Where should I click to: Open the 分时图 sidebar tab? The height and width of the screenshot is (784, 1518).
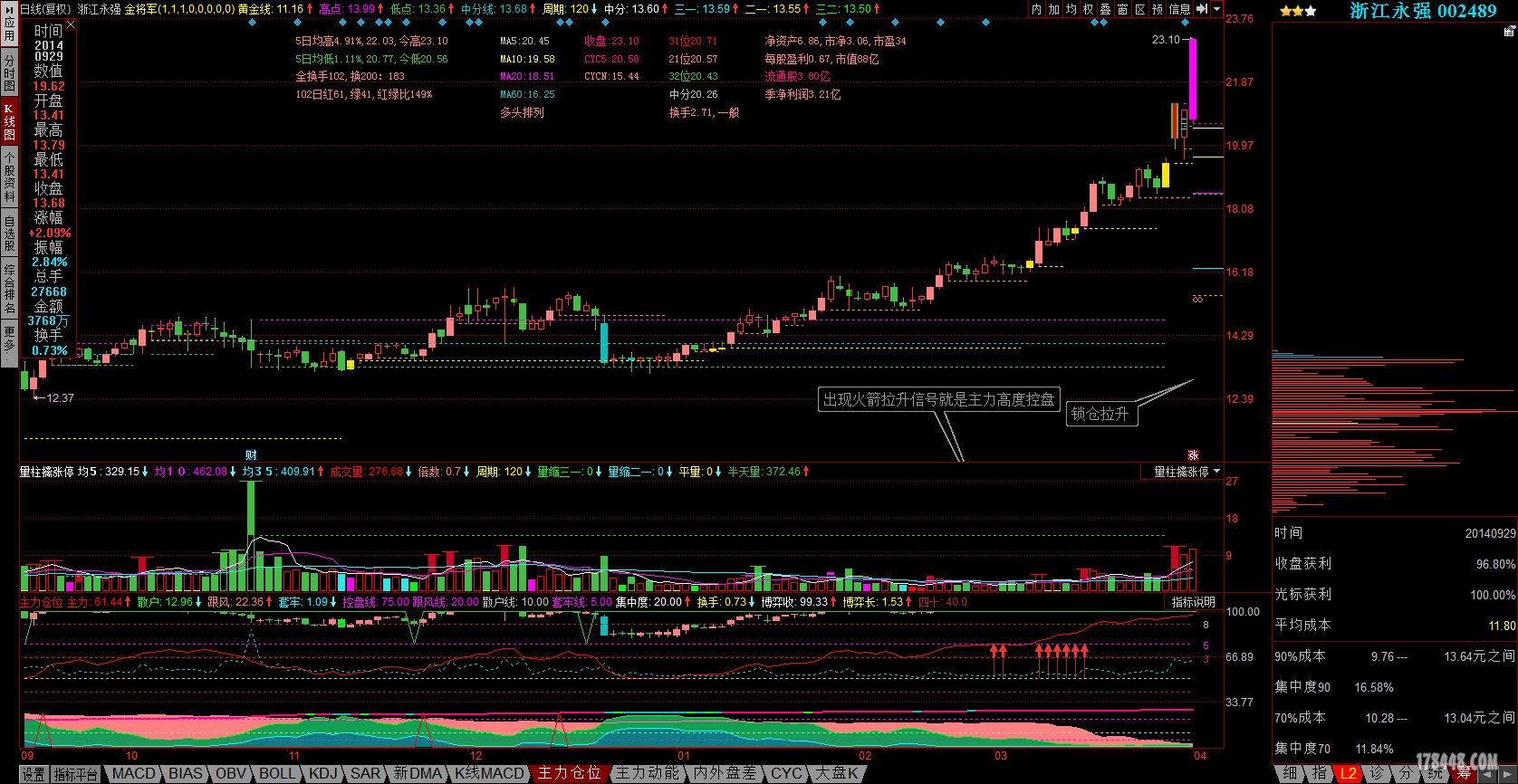pos(9,72)
